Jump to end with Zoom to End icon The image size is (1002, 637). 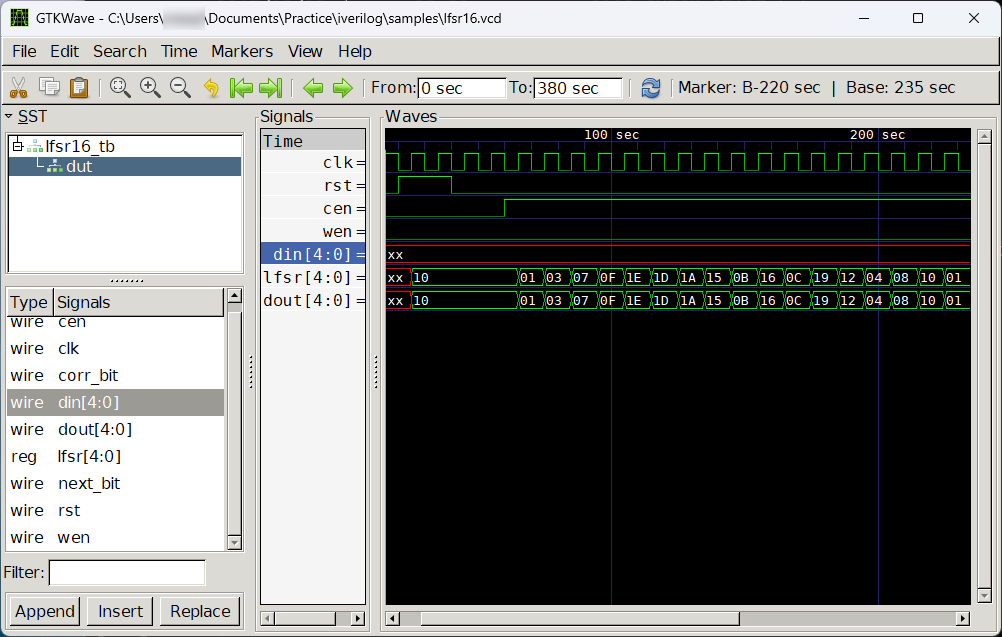click(x=270, y=88)
